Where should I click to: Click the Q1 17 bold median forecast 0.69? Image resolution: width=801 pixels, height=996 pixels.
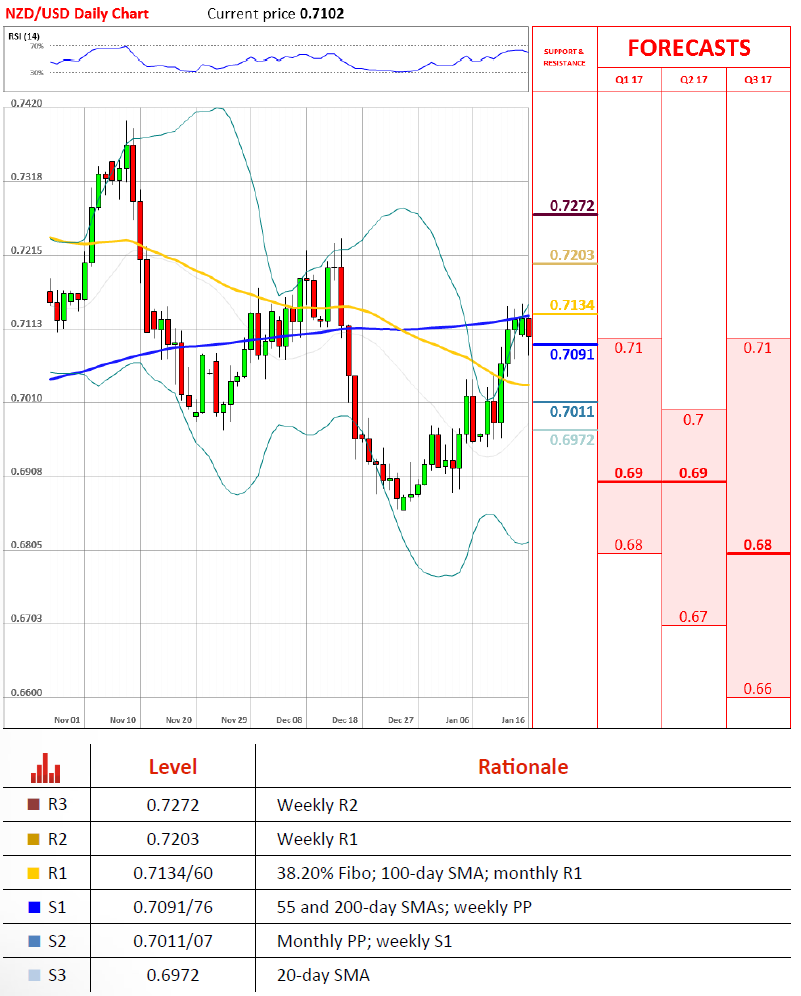point(628,473)
